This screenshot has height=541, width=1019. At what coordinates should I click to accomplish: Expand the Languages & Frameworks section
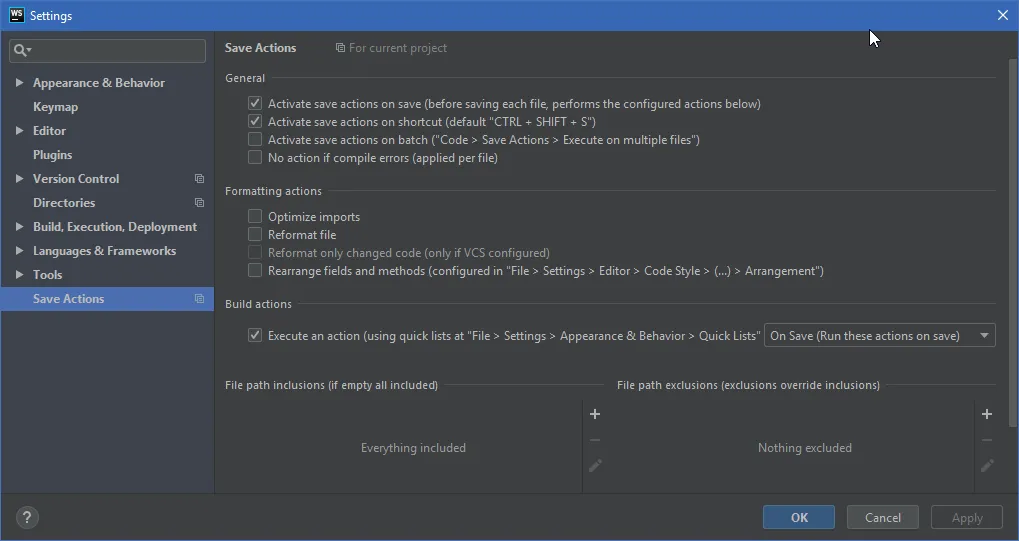(x=19, y=250)
